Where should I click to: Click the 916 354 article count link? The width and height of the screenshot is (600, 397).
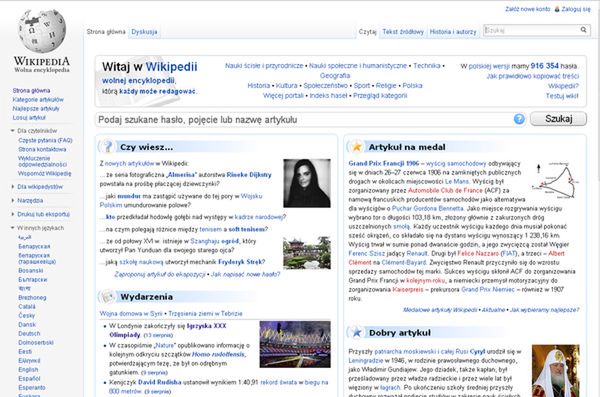(x=545, y=66)
